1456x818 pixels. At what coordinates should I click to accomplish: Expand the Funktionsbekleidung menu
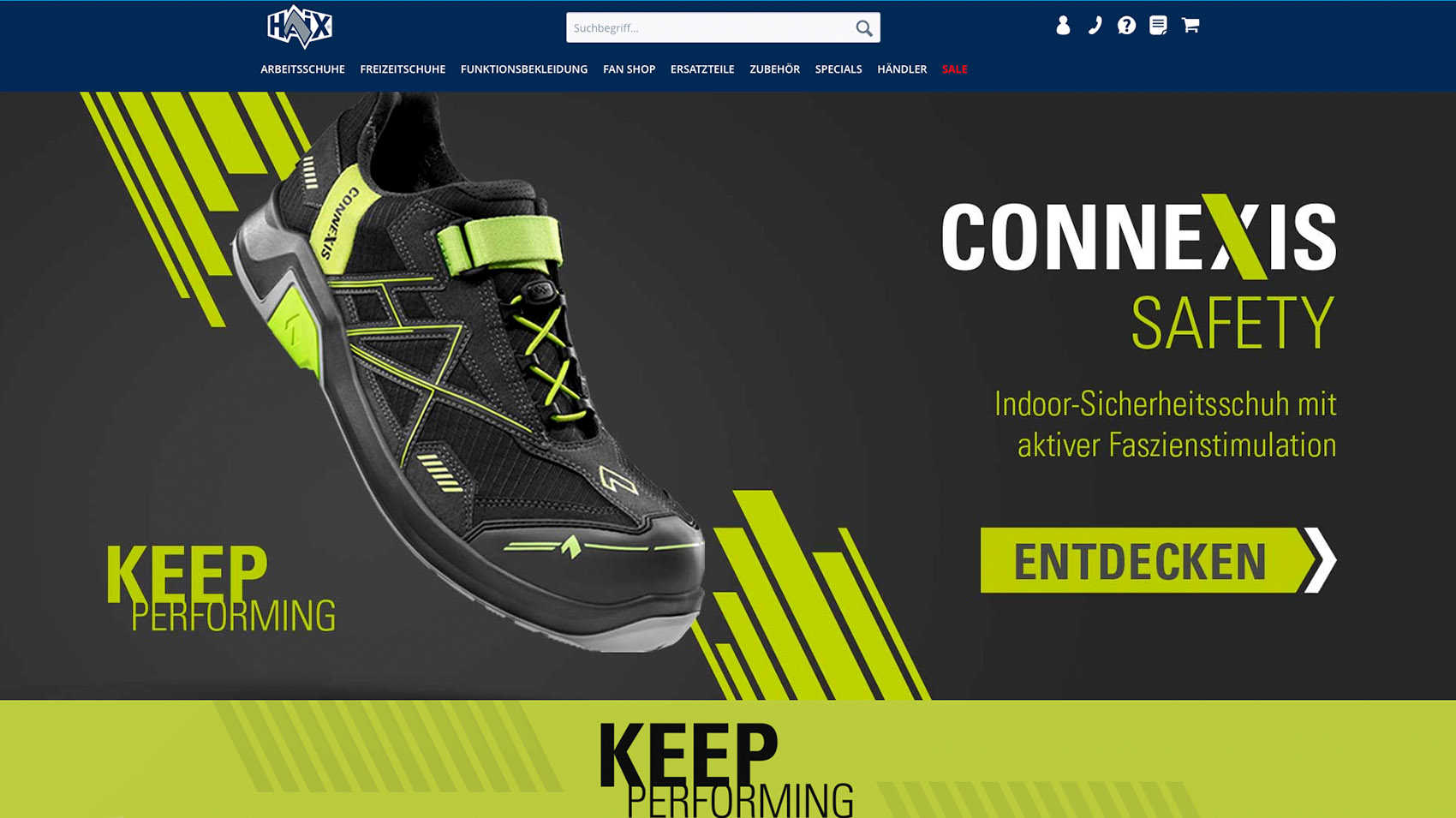pos(524,69)
